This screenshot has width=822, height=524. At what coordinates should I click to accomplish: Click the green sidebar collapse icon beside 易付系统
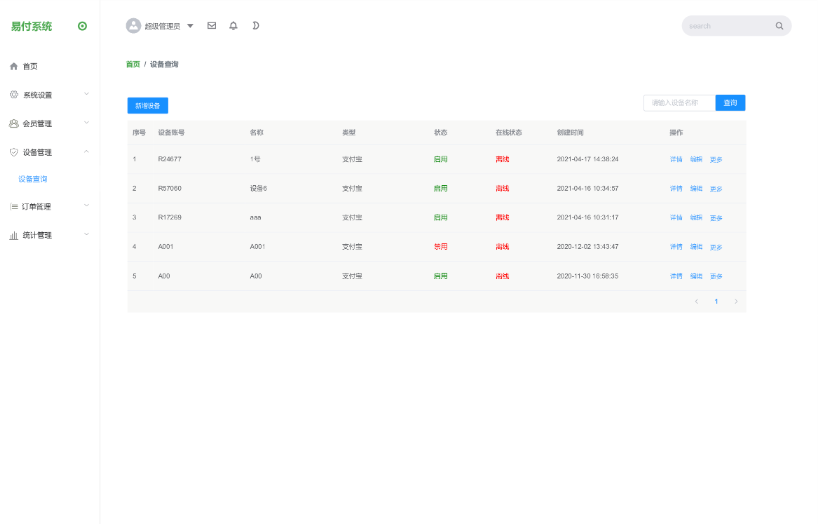tap(82, 26)
